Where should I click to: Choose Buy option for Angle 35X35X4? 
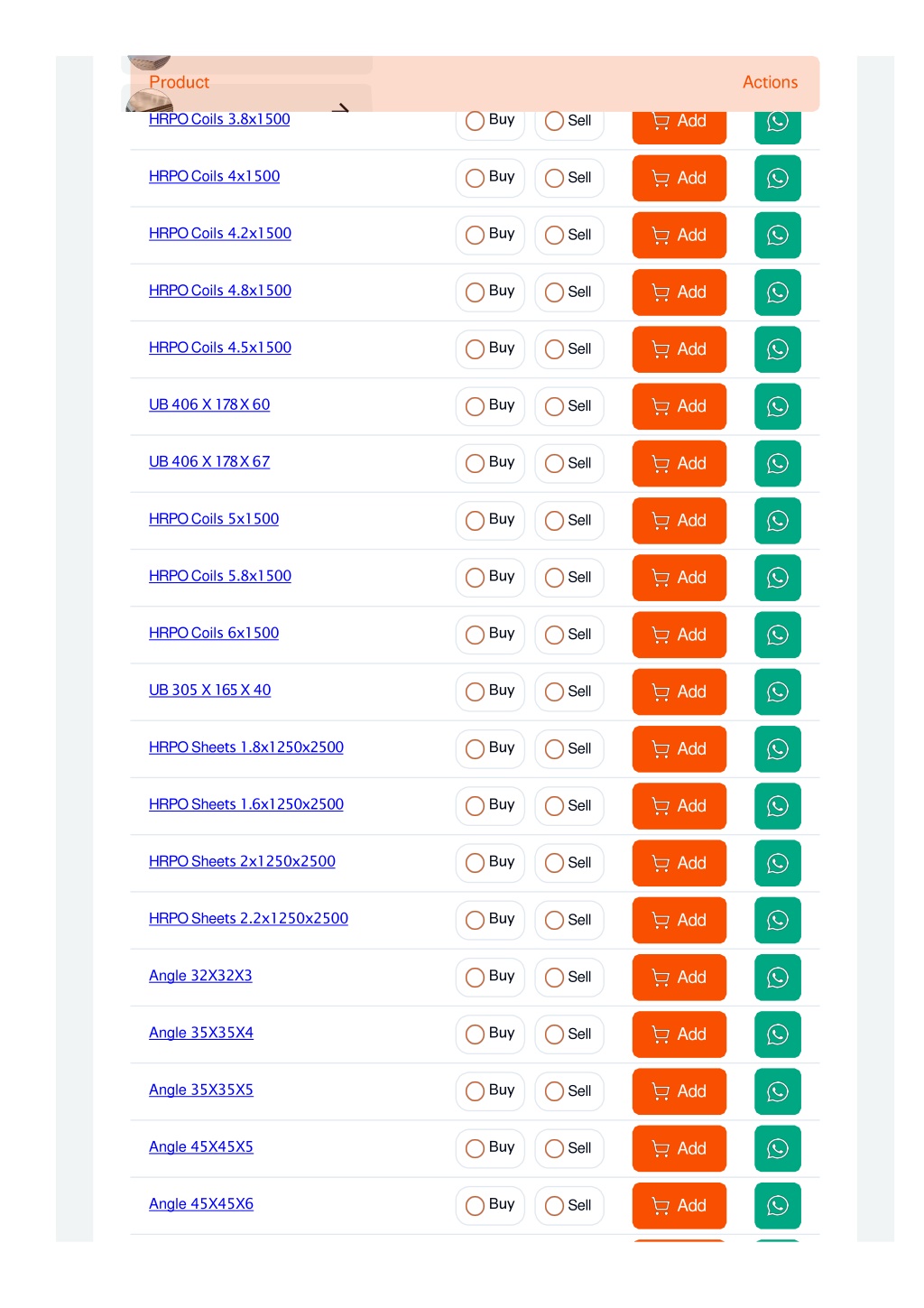pyautogui.click(x=490, y=1034)
